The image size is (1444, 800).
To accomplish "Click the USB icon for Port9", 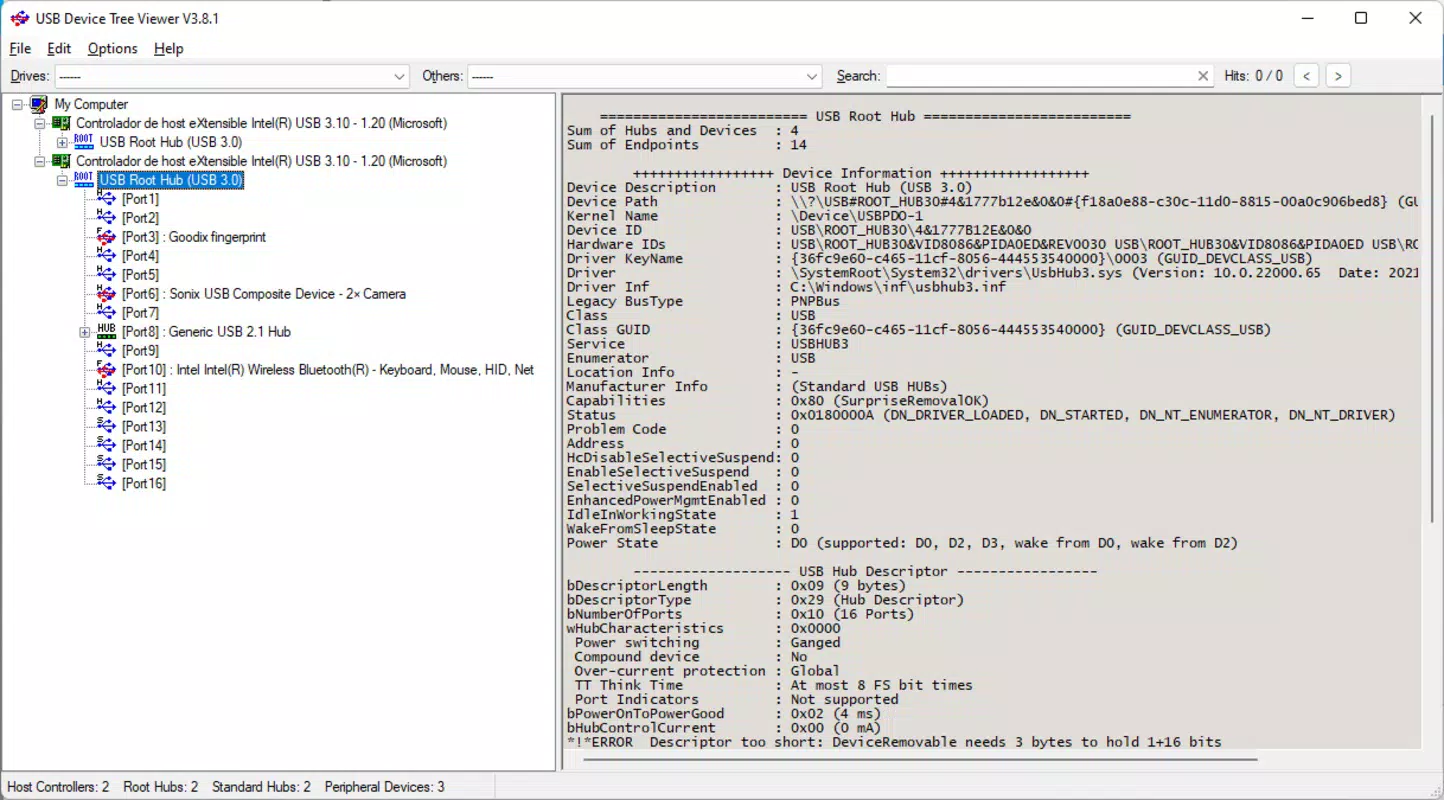I will [x=106, y=350].
